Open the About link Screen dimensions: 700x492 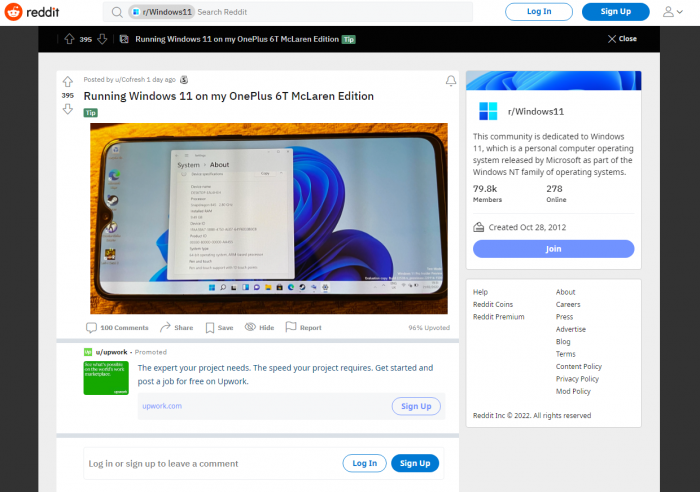tap(566, 292)
